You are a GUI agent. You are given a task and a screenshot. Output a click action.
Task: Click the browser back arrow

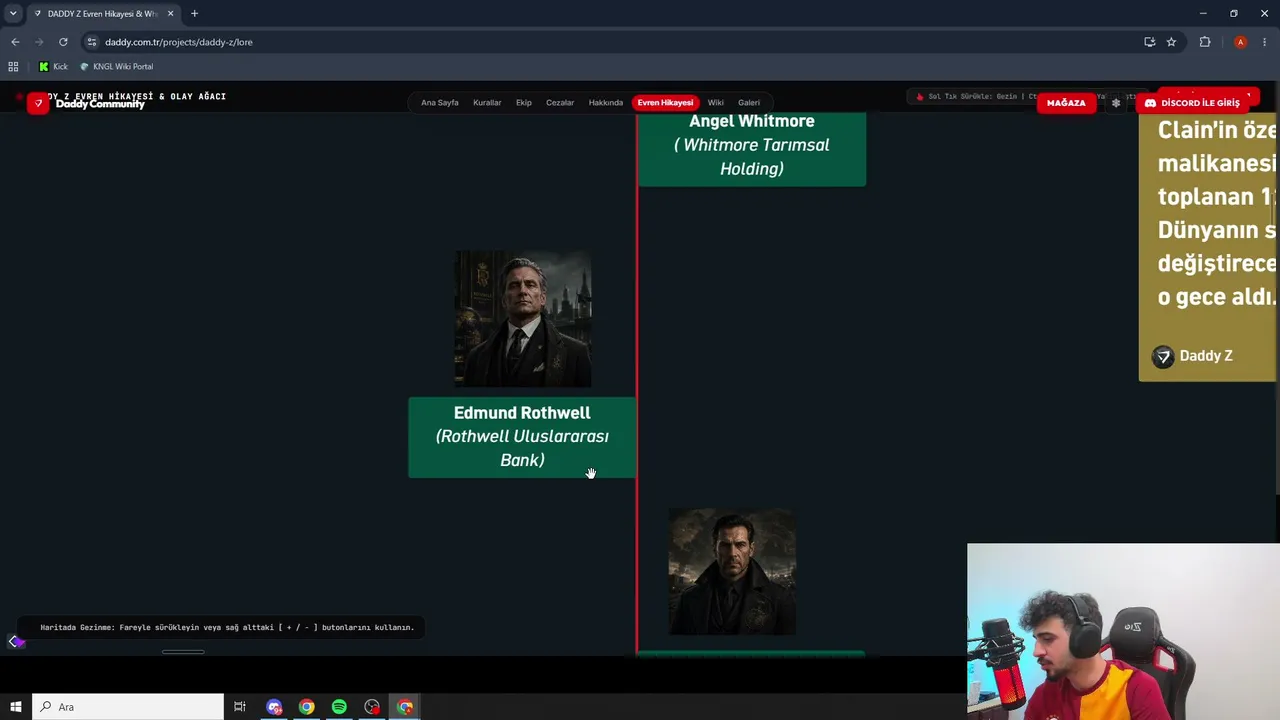(x=15, y=42)
